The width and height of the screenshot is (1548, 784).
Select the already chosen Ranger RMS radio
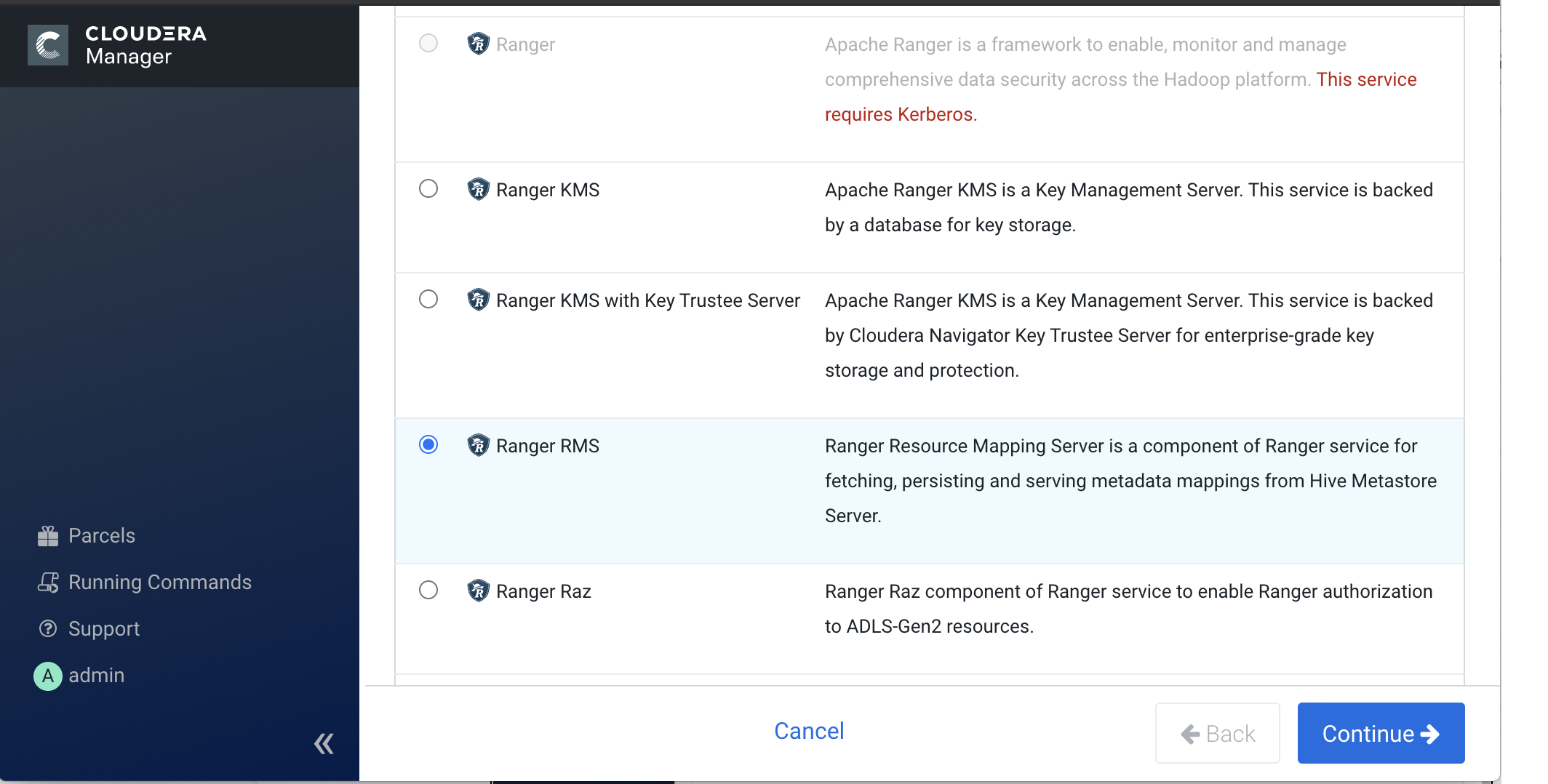(428, 444)
